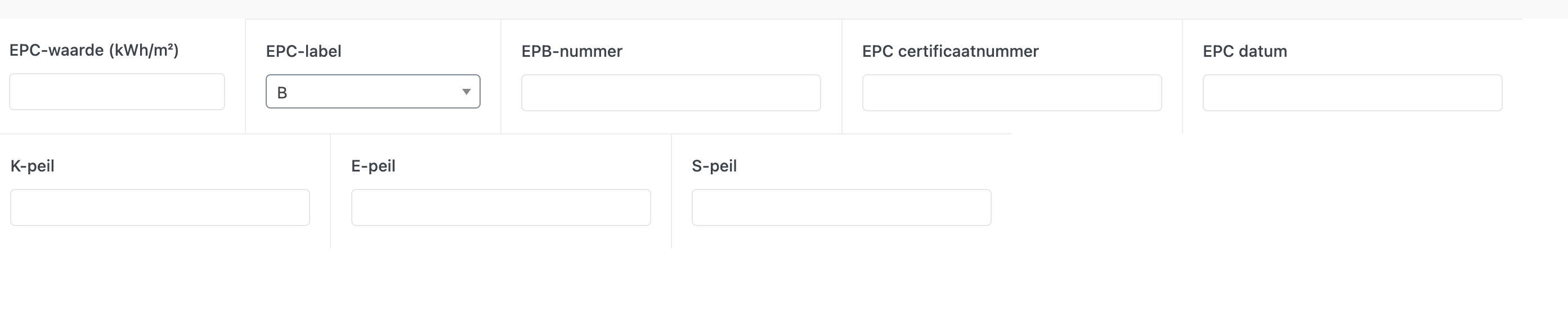Click the EPB-nummer label text
This screenshot has width=1568, height=325.
pyautogui.click(x=572, y=51)
